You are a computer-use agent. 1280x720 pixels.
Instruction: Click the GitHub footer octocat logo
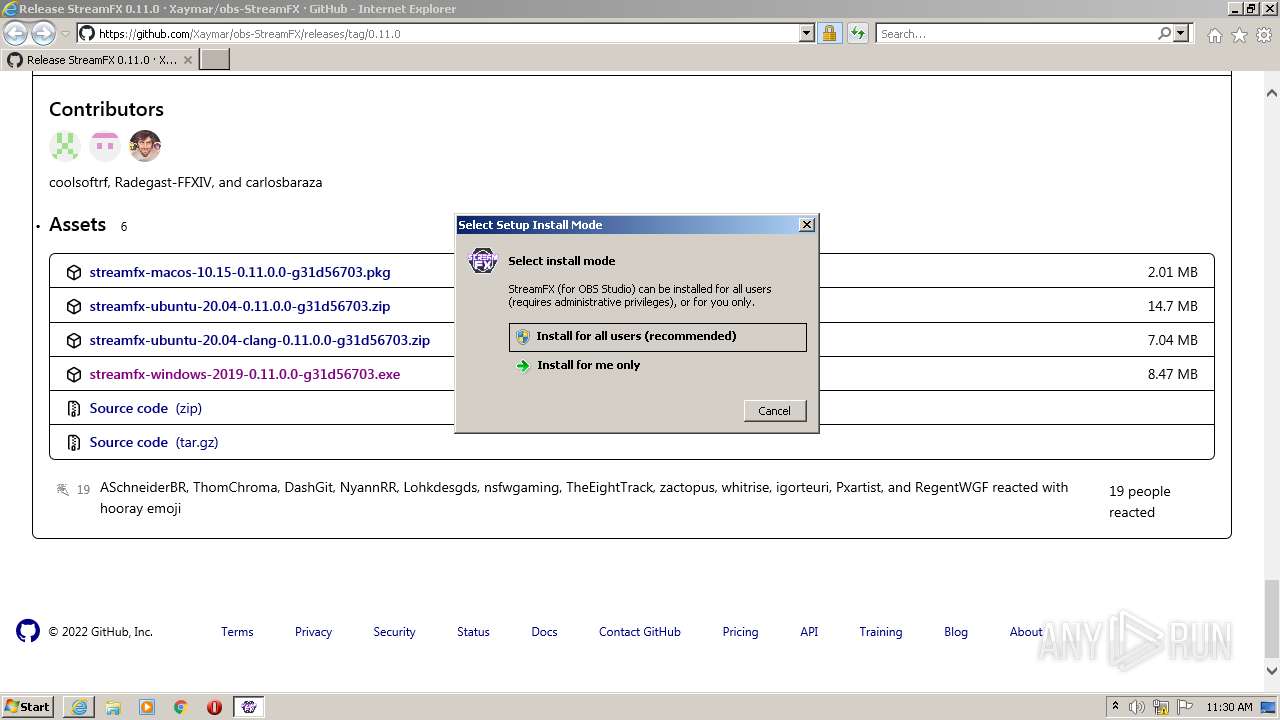coord(28,631)
